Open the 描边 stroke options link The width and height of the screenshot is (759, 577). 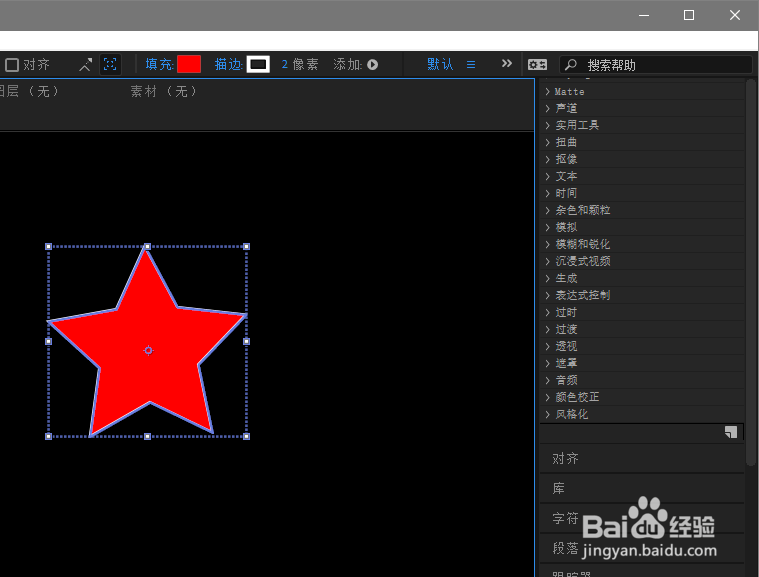tap(228, 64)
